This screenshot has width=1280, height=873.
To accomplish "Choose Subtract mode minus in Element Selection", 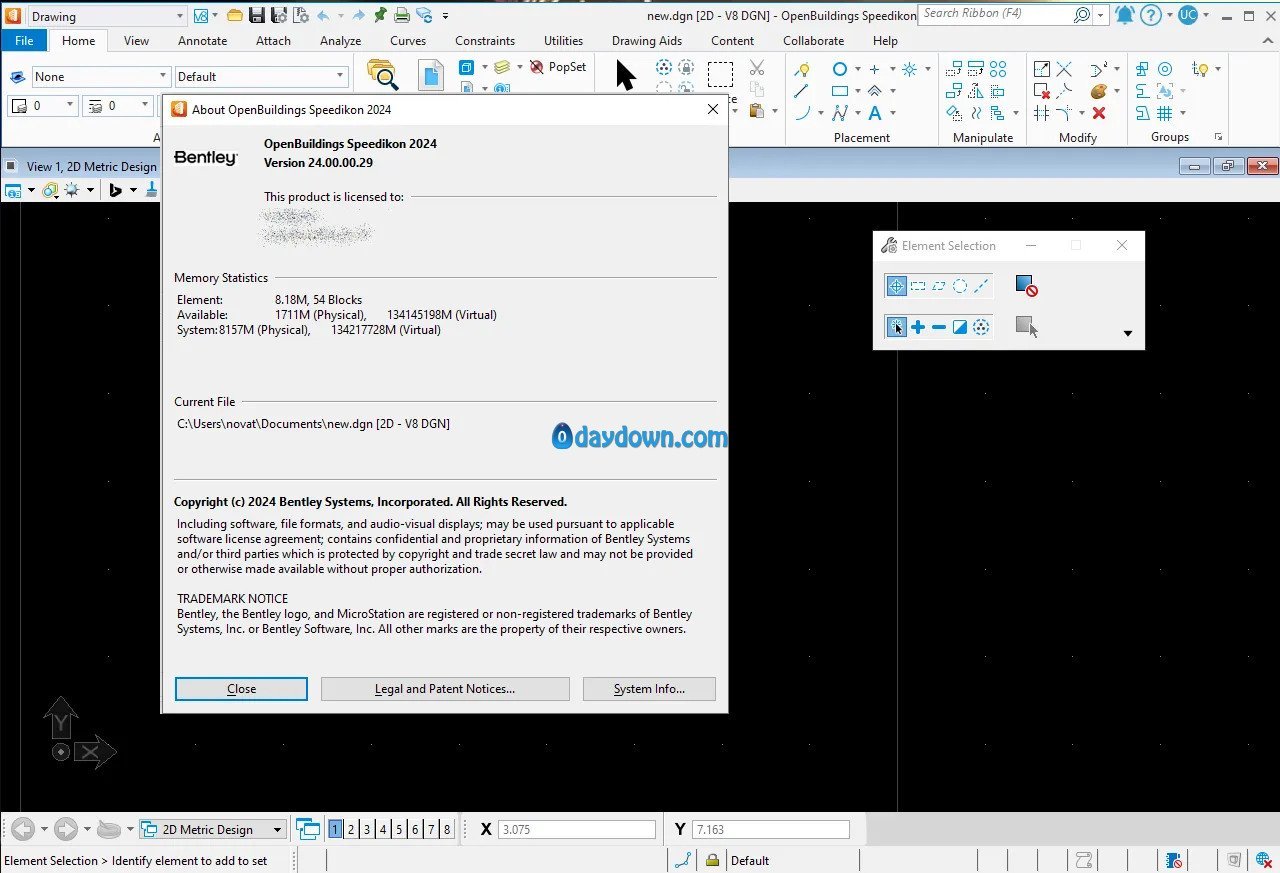I will click(939, 327).
